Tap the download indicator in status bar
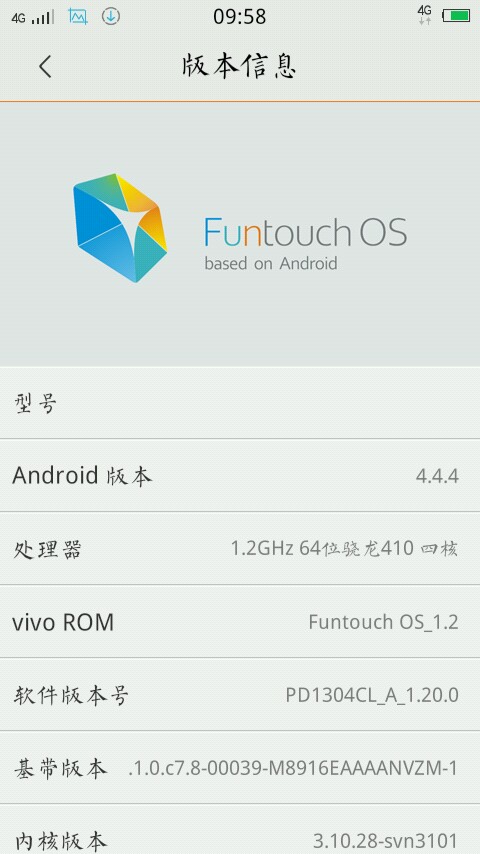Viewport: 480px width, 854px height. click(x=111, y=17)
